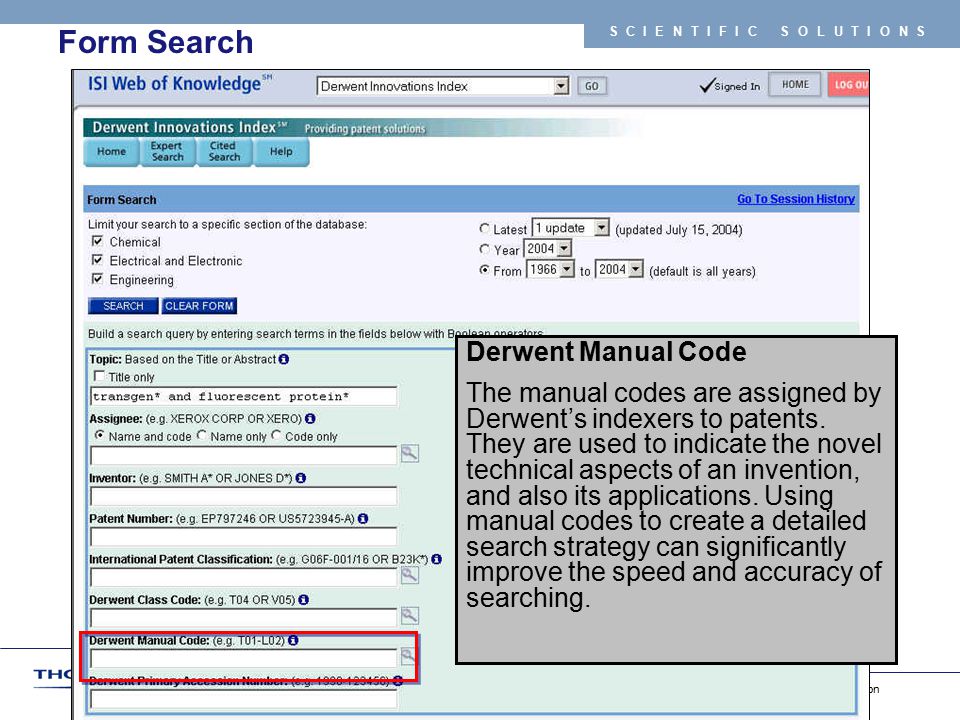This screenshot has height=720, width=960.
Task: Click the Inventor input field
Action: [244, 496]
